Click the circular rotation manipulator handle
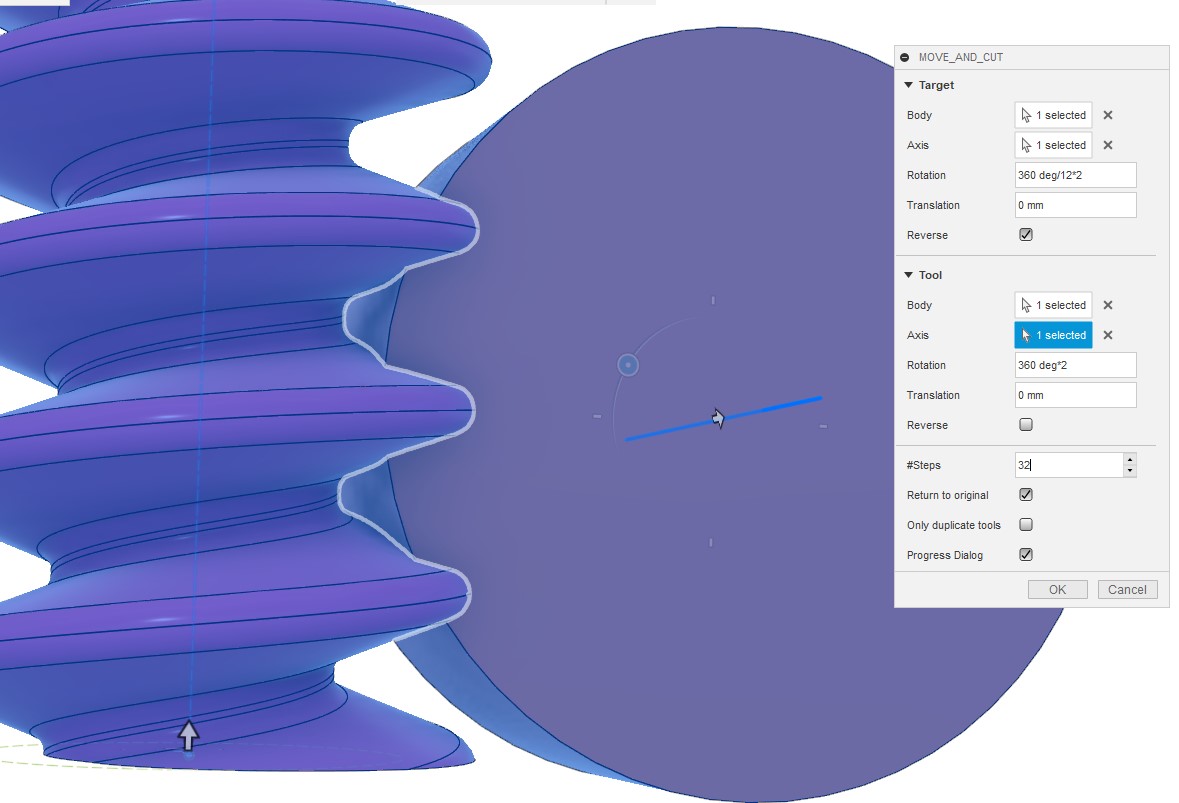1179x803 pixels. [x=628, y=365]
